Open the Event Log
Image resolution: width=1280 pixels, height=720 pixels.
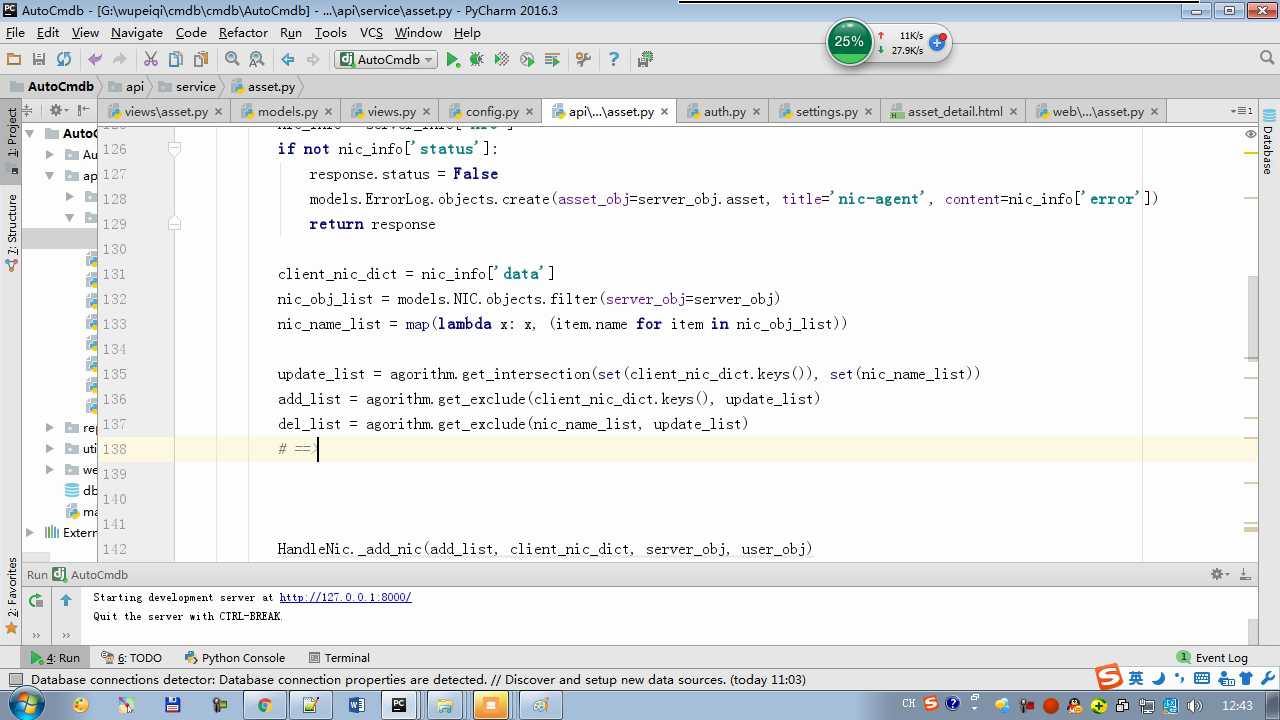pos(1212,658)
